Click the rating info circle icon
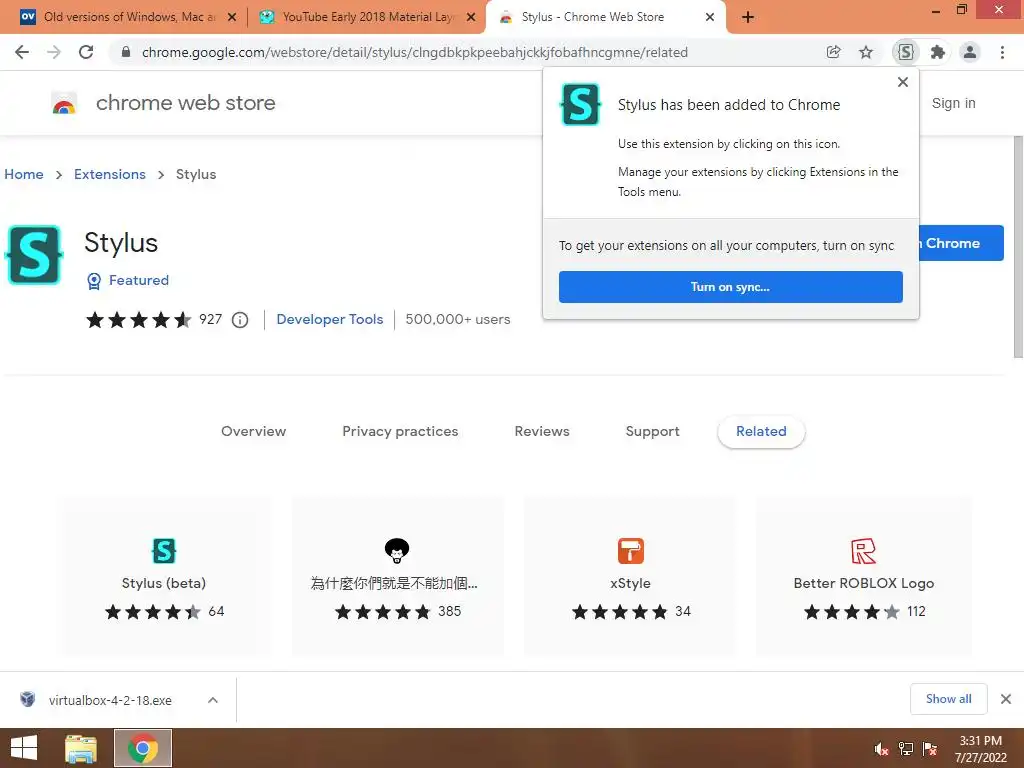This screenshot has height=768, width=1024. click(240, 320)
